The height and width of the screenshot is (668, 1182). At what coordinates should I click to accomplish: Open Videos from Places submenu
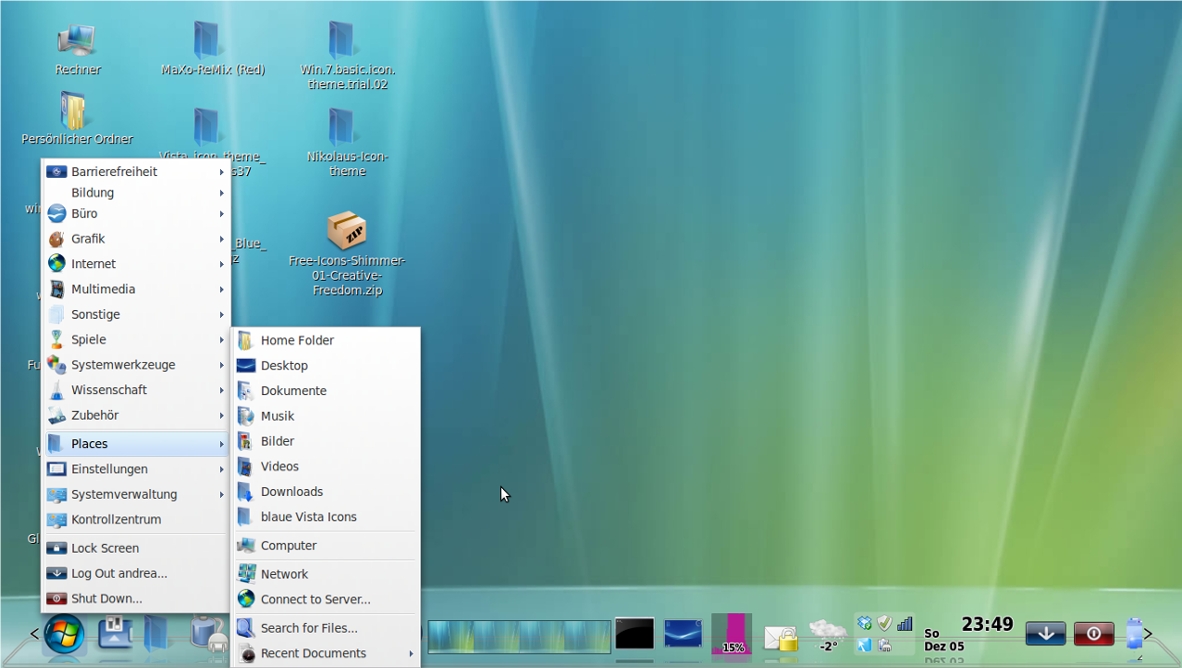[326, 467]
